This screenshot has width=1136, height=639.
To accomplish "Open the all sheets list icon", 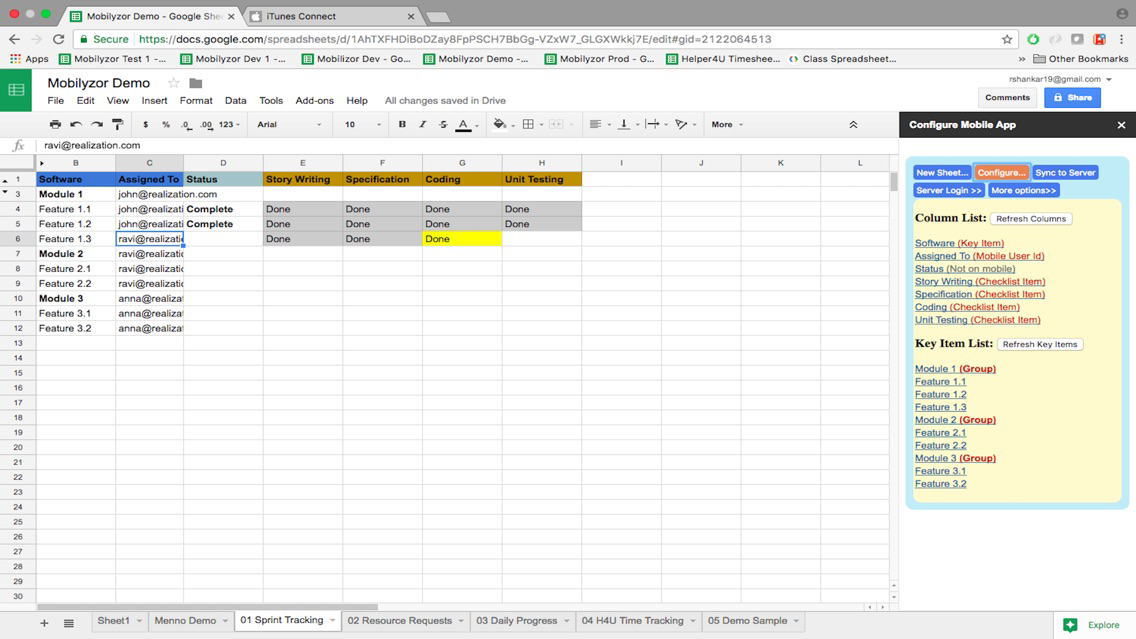I will 69,623.
